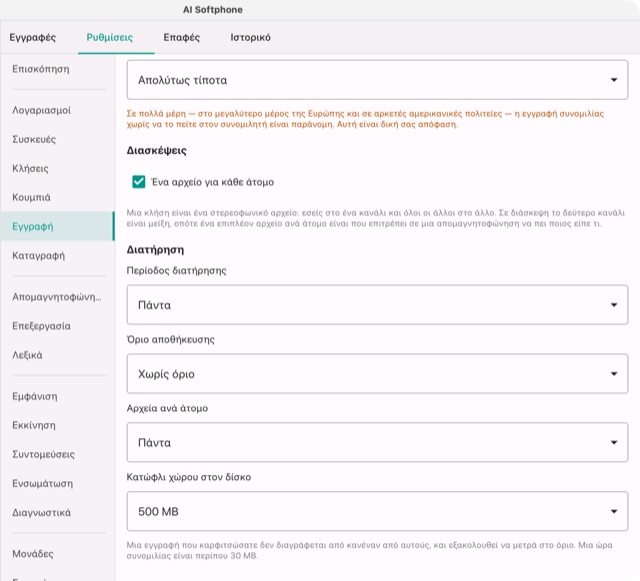Go to Διαγνωστικά settings
The image size is (640, 581).
57,512
